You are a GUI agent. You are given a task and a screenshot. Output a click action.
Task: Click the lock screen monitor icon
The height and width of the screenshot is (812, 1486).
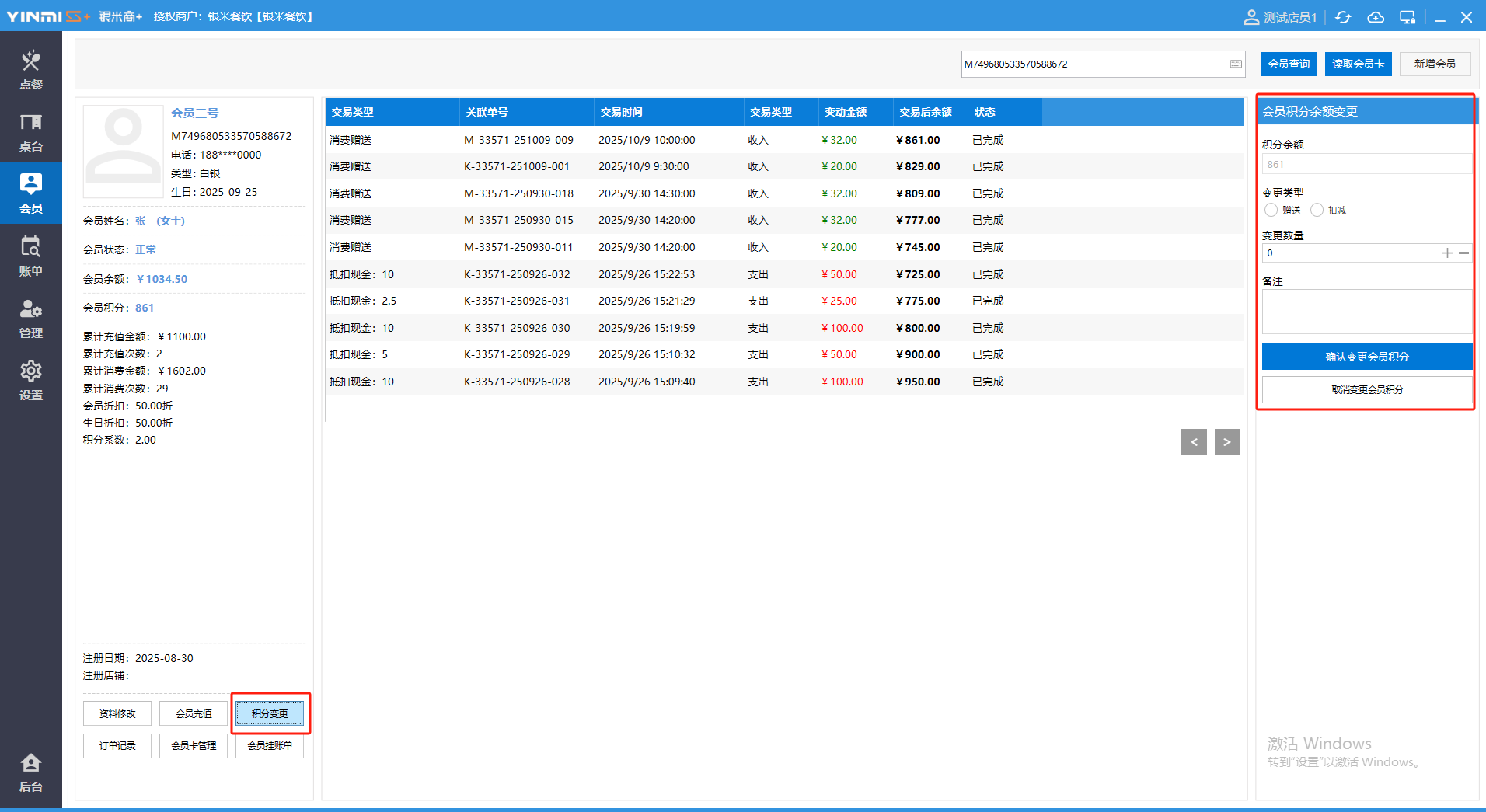1408,17
